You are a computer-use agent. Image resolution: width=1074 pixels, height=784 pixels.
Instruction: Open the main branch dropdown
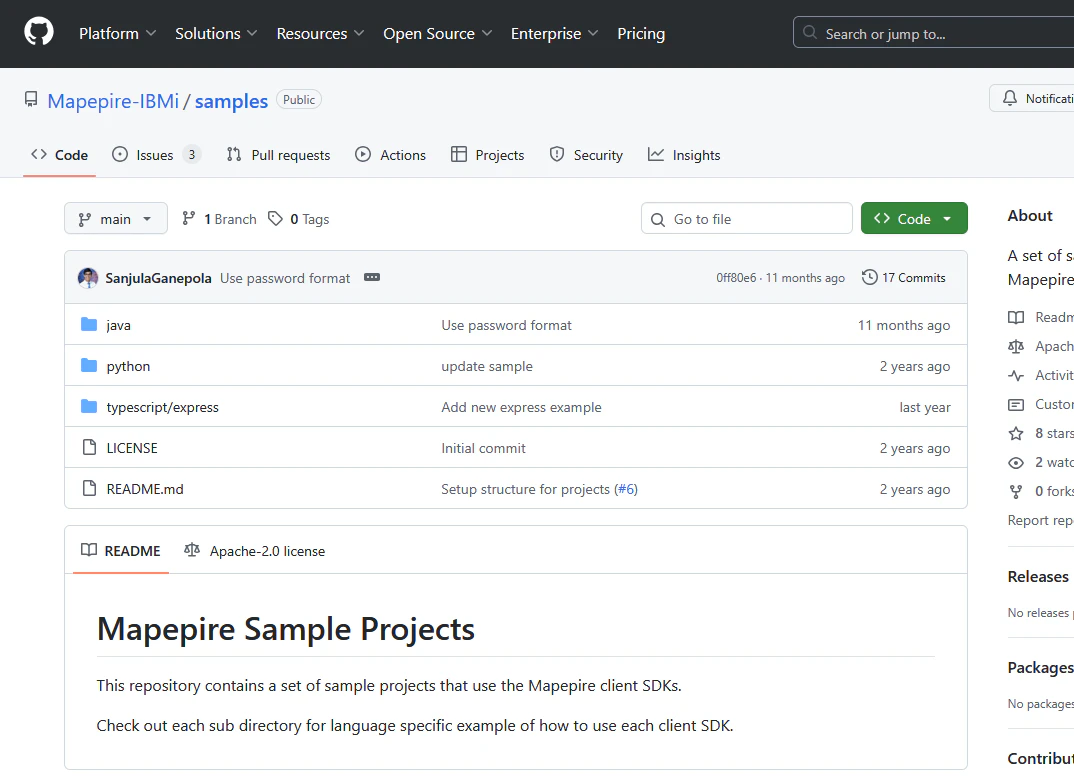(x=116, y=218)
